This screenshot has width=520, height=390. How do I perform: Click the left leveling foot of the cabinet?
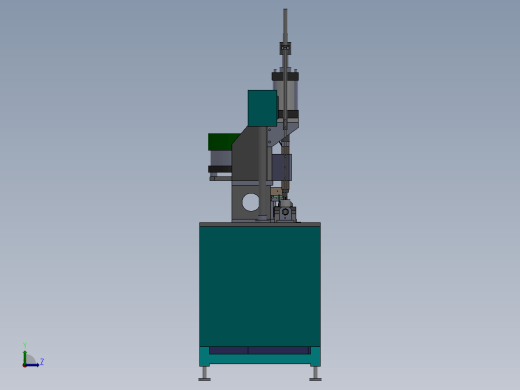[x=205, y=374]
